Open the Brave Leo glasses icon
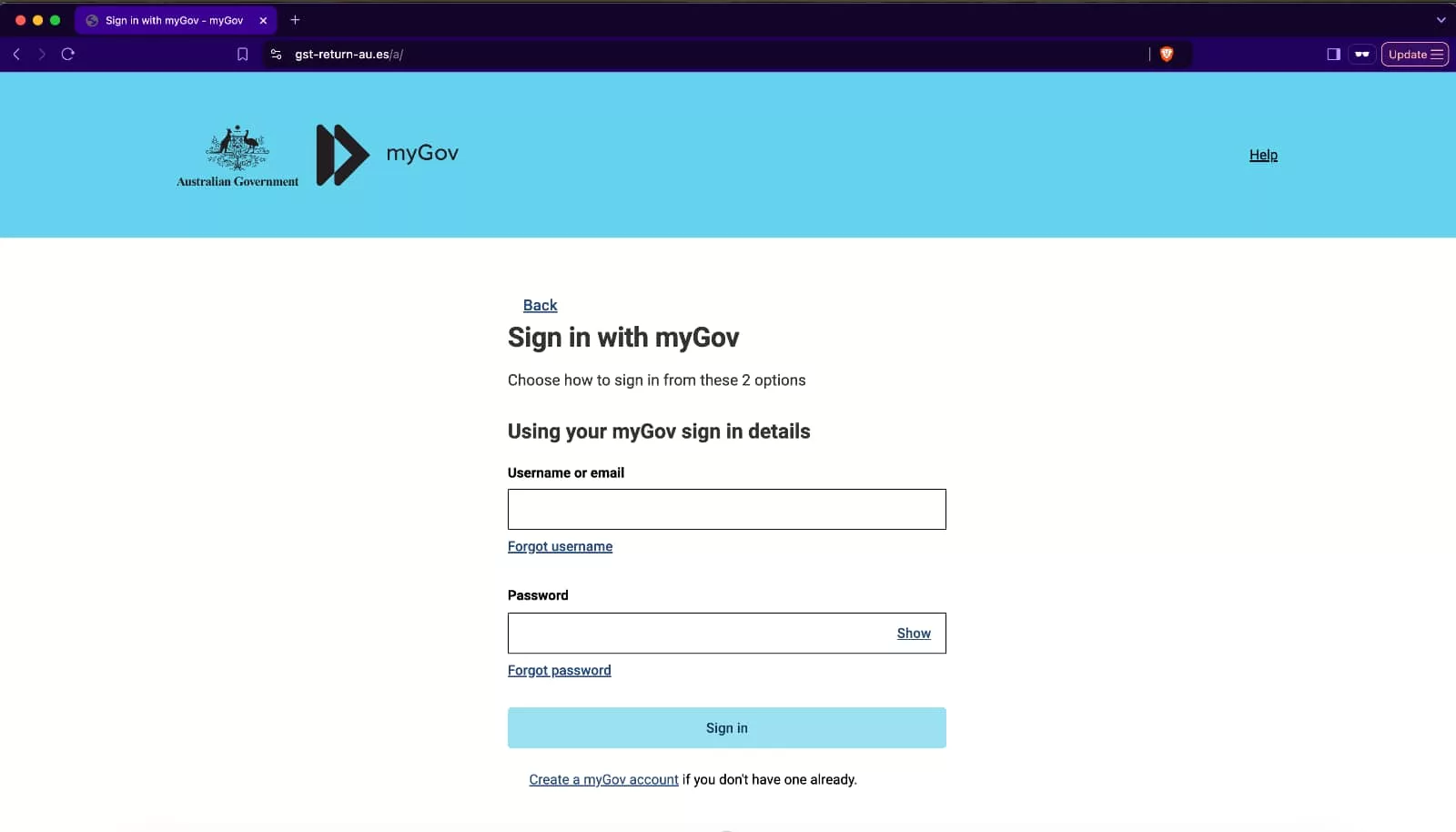This screenshot has width=1456, height=832. tap(1362, 55)
